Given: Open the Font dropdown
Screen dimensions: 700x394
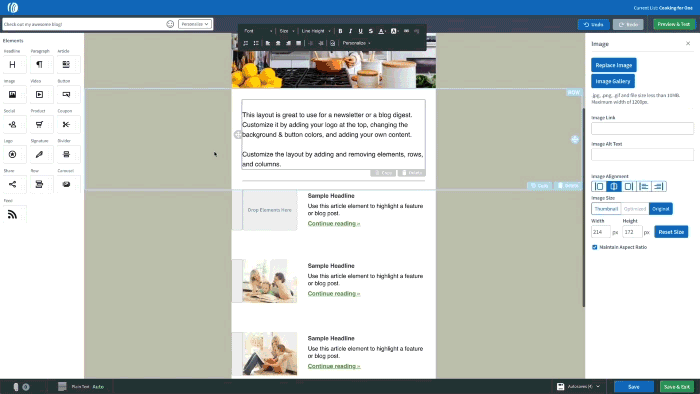Looking at the screenshot, I should pyautogui.click(x=258, y=31).
